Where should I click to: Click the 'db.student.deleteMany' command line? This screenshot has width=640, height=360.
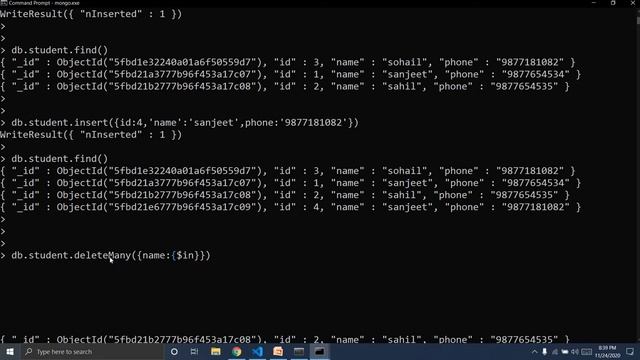111,256
